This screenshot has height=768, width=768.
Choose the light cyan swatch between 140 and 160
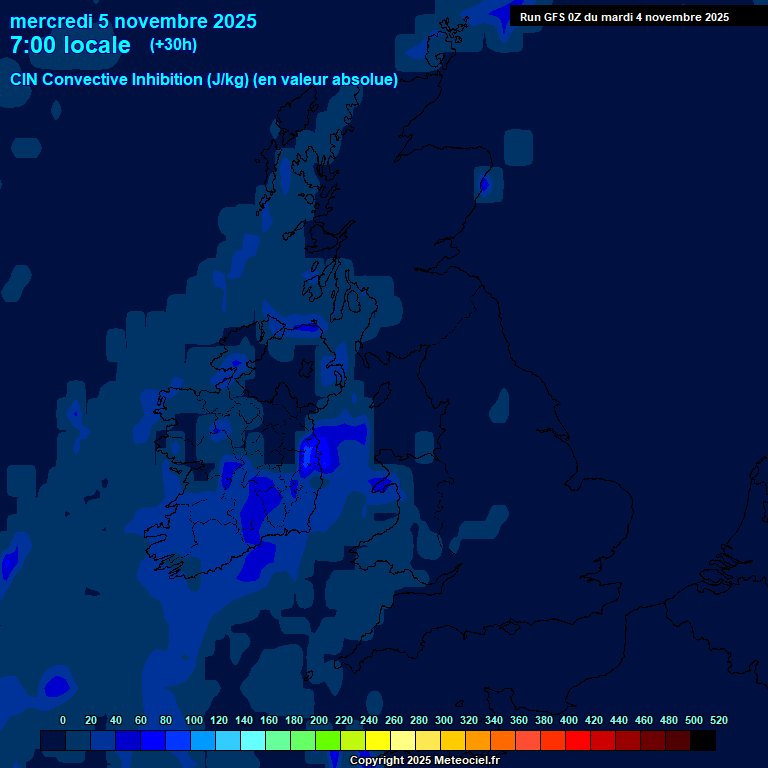(253, 740)
